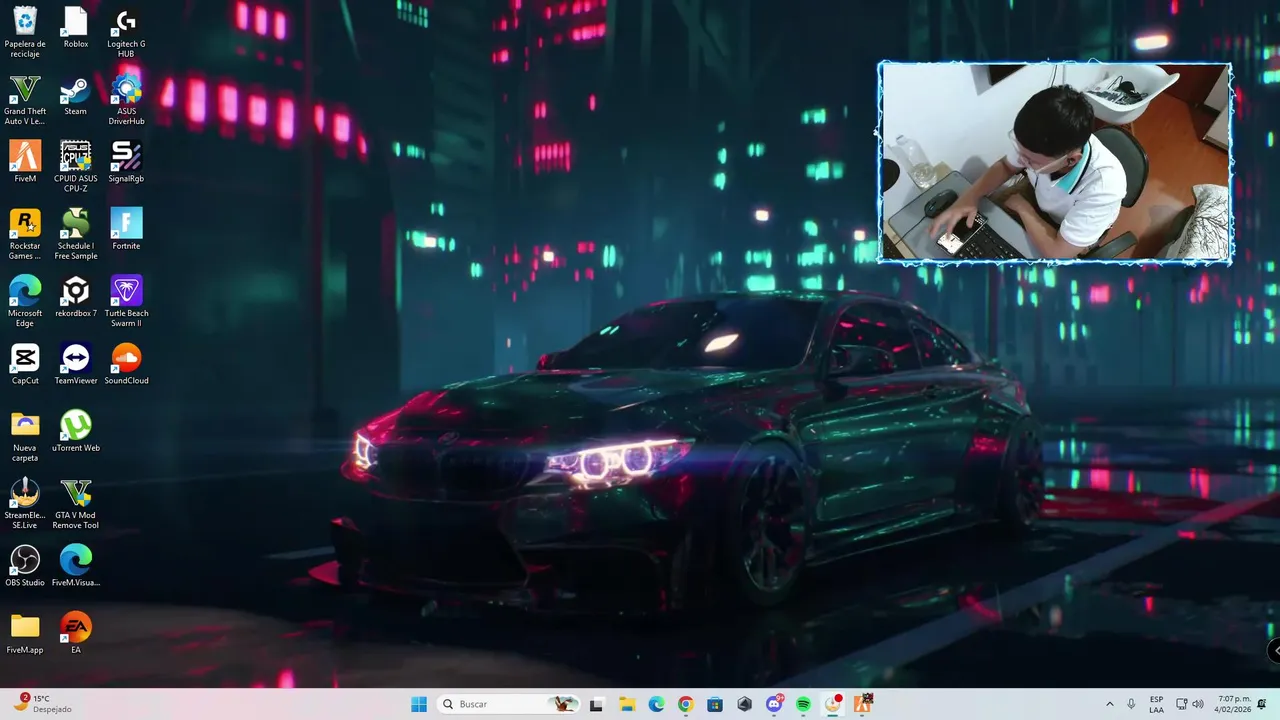The width and height of the screenshot is (1280, 720).
Task: Select the Microsoft Edge desktop shortcut
Action: [x=25, y=301]
